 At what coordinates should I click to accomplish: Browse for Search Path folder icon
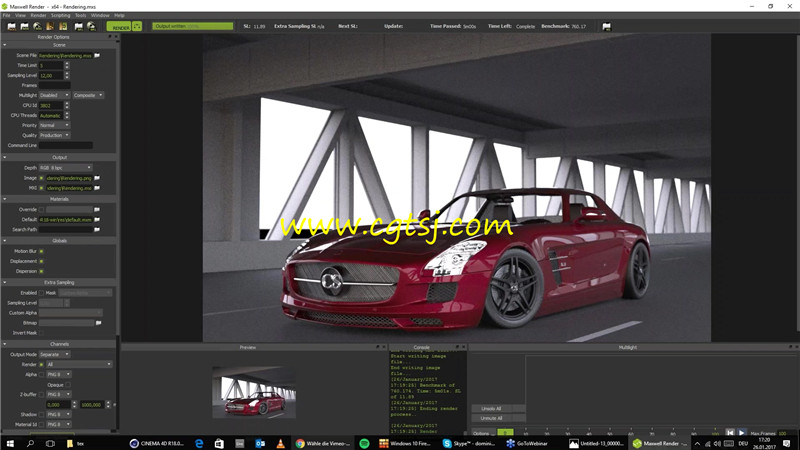(x=97, y=230)
